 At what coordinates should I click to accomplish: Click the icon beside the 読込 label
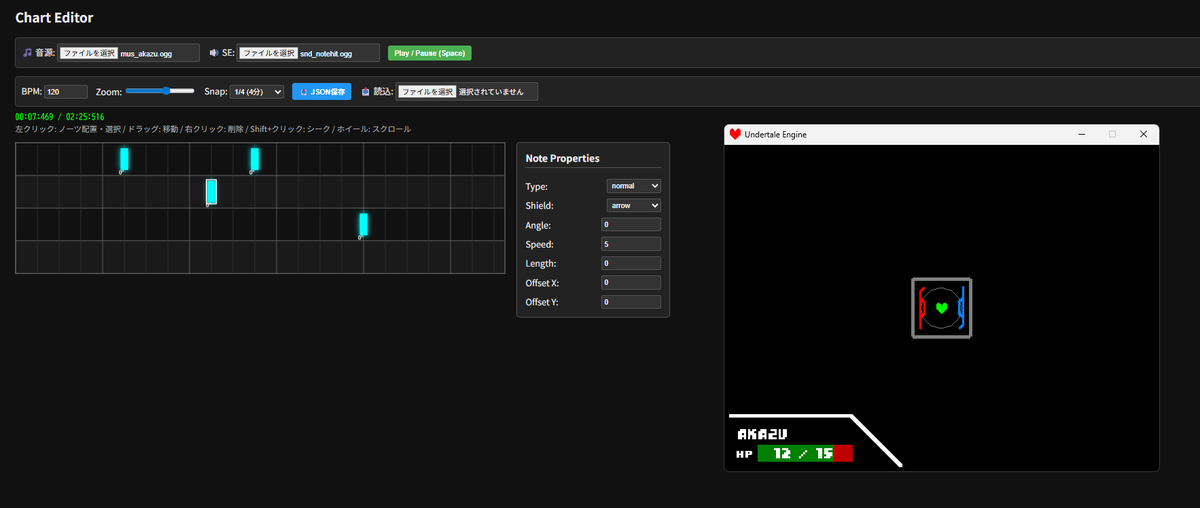click(366, 92)
